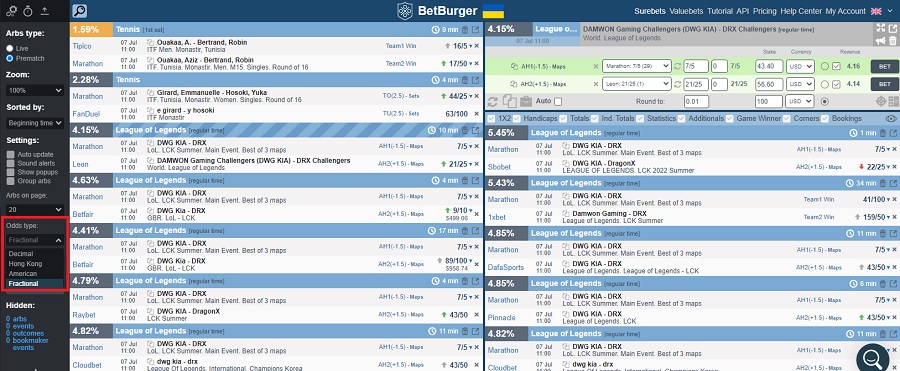Choose Decimal from the Odds type list

coord(21,254)
